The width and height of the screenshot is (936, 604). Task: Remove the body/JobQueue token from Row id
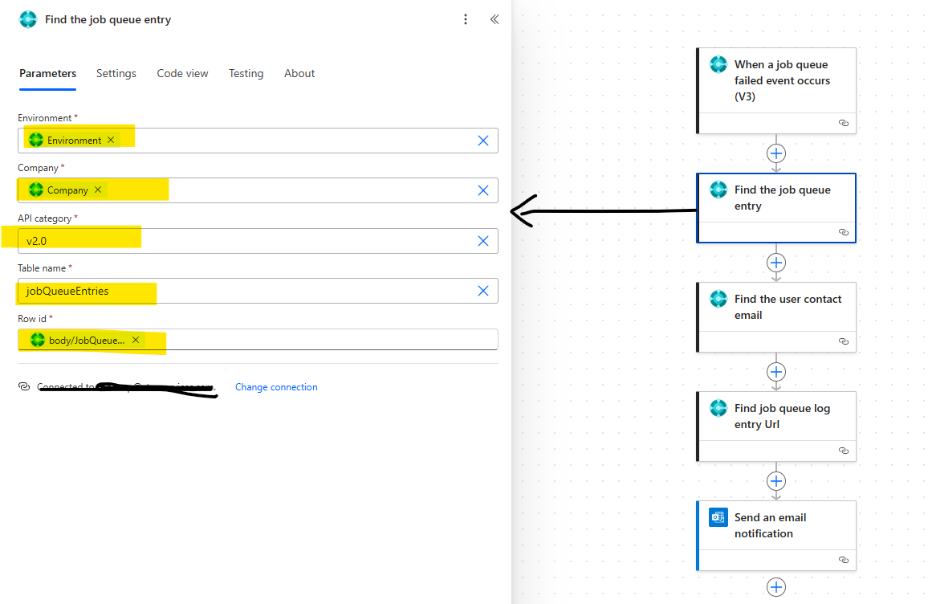click(136, 340)
